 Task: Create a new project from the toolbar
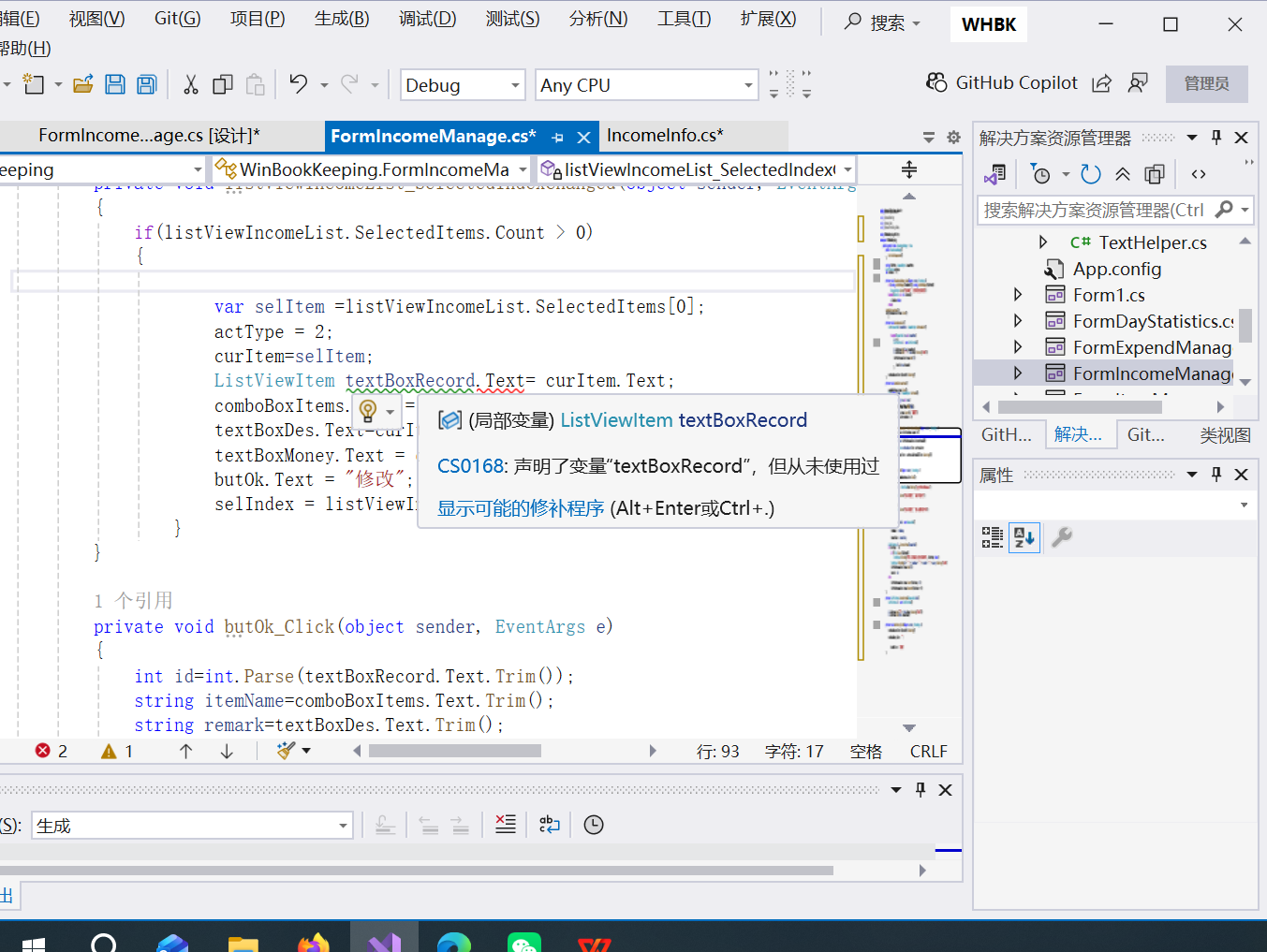coord(34,84)
